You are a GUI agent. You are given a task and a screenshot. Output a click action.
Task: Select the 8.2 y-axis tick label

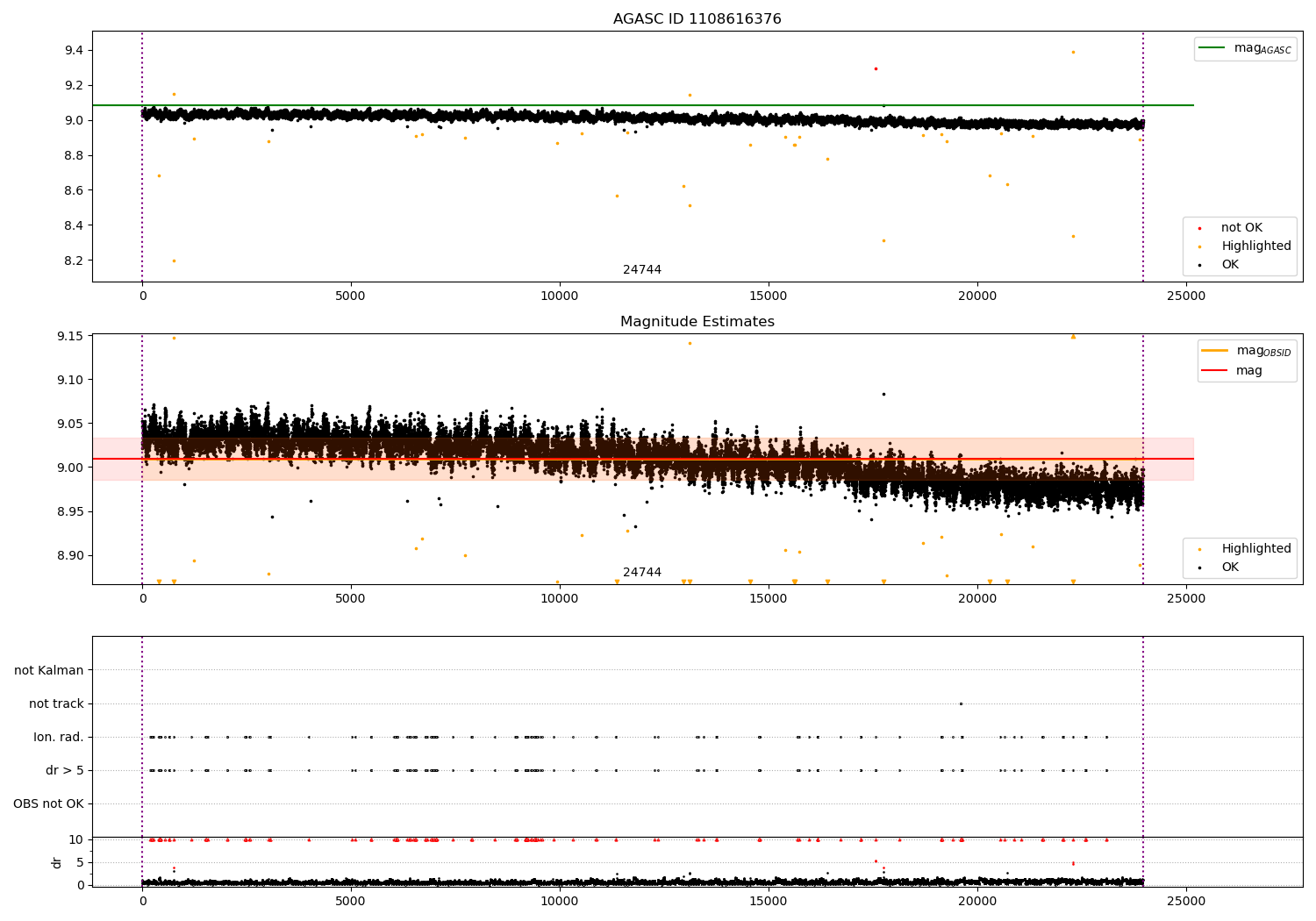pyautogui.click(x=74, y=261)
